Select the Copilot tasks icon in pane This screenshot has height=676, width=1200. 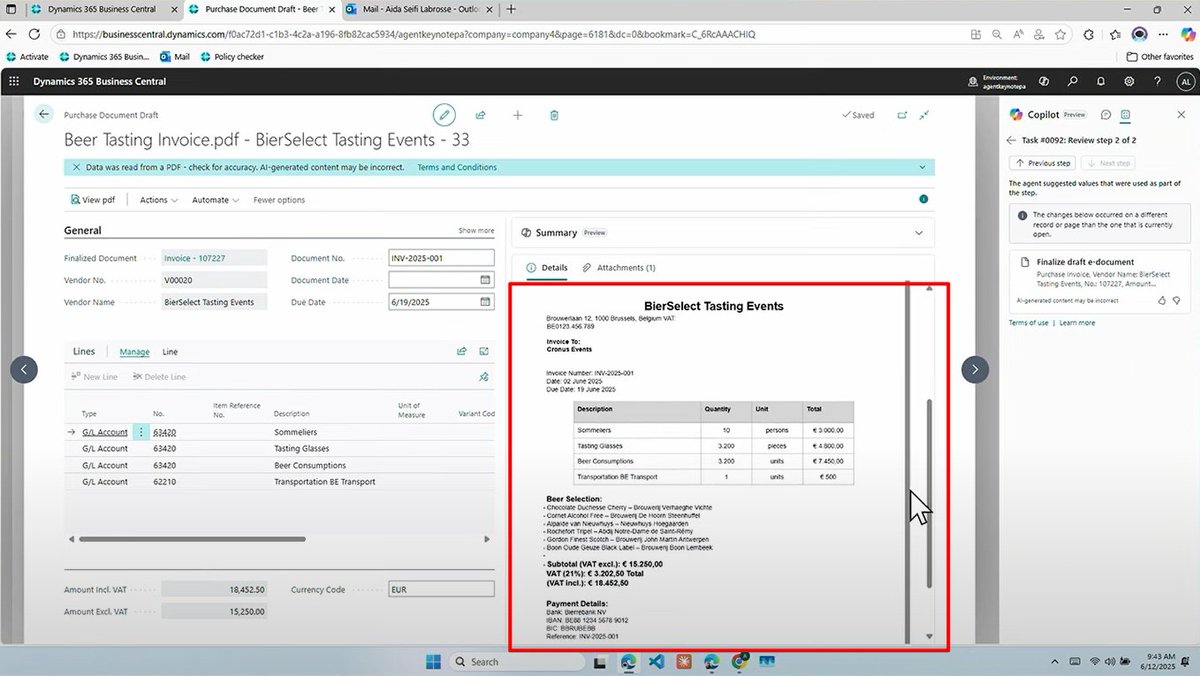click(x=1126, y=115)
